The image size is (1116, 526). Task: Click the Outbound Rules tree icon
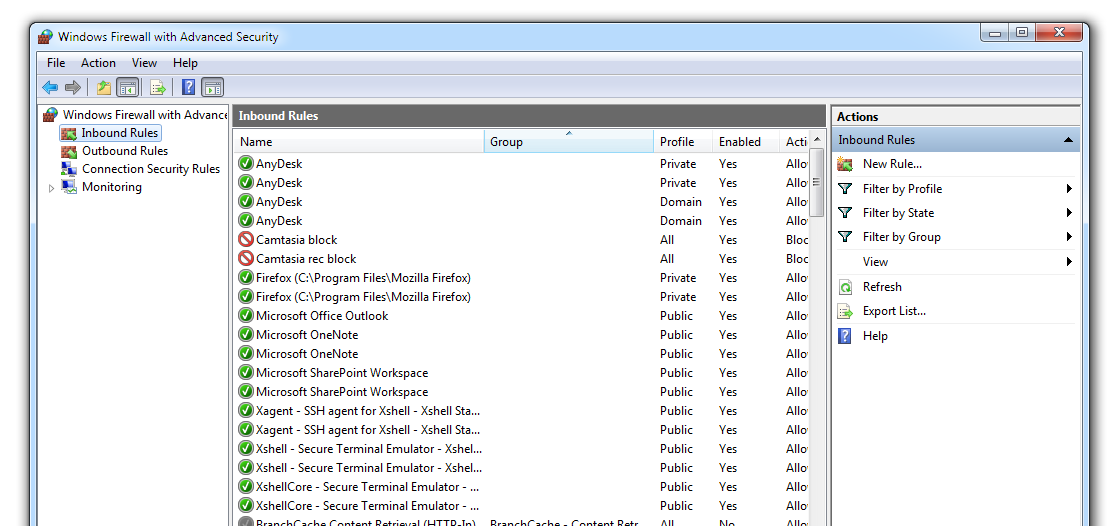(x=69, y=151)
